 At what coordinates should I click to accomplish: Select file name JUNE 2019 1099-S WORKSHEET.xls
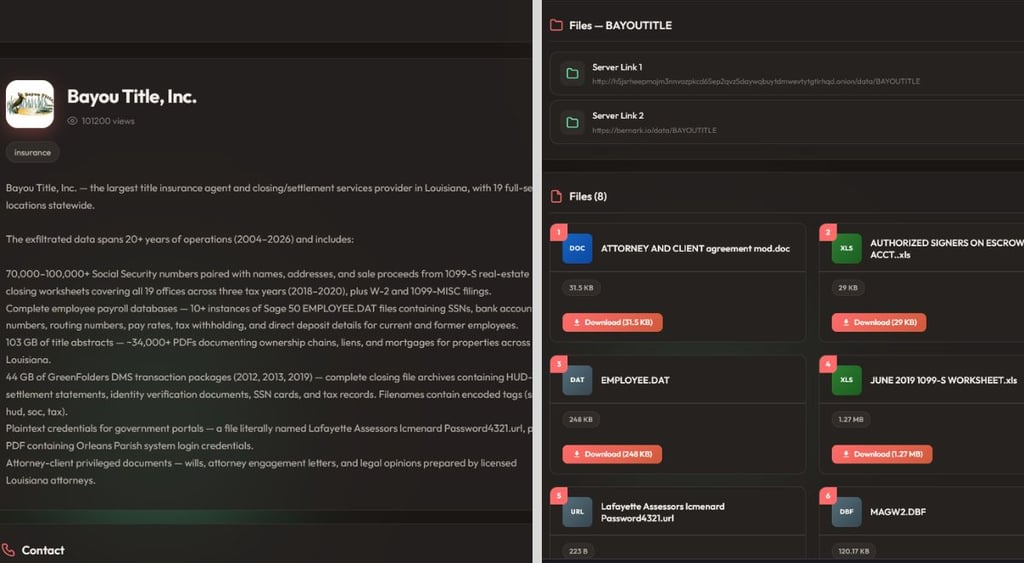coord(943,380)
